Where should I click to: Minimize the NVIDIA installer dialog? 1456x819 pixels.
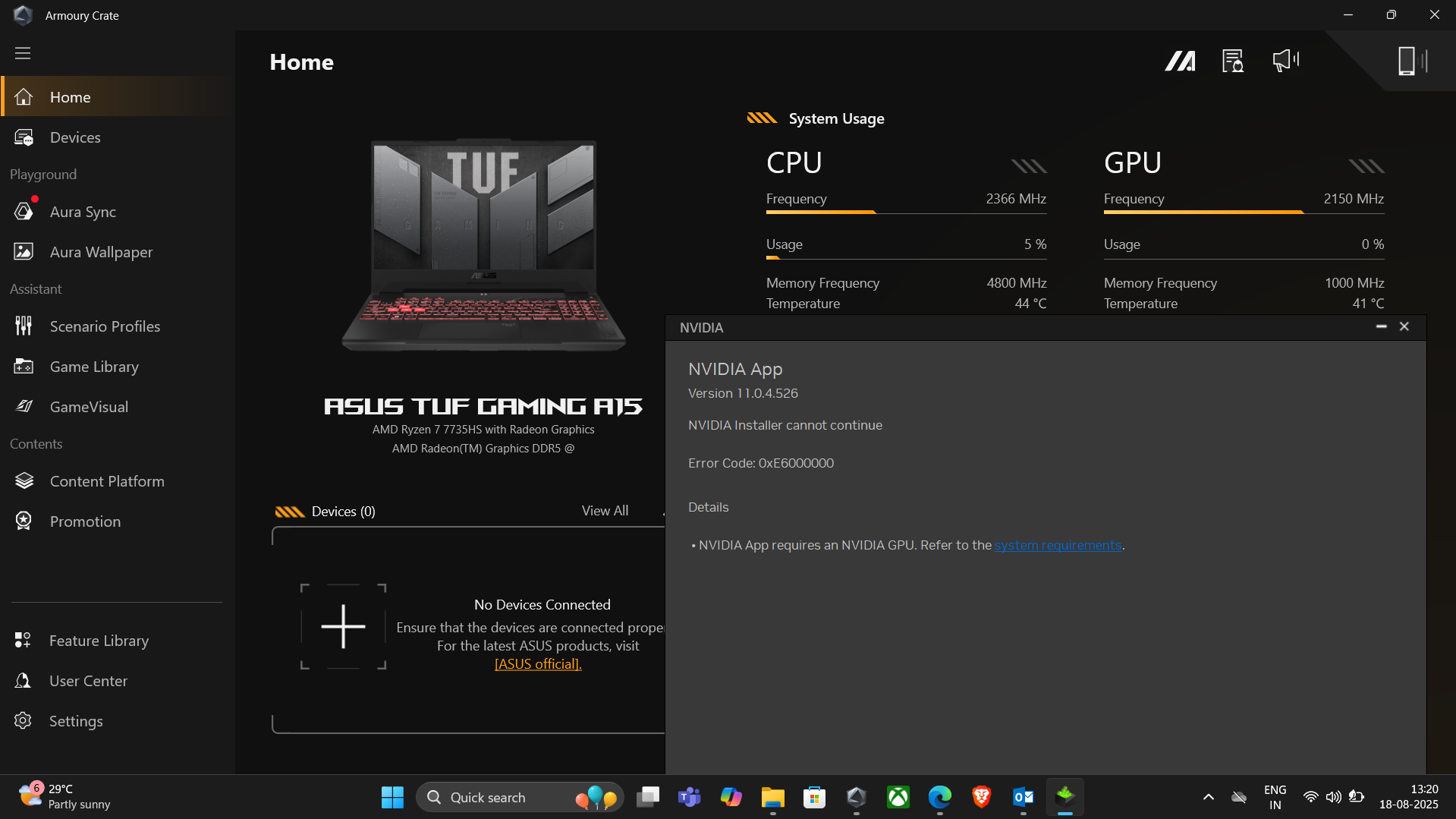(1381, 326)
